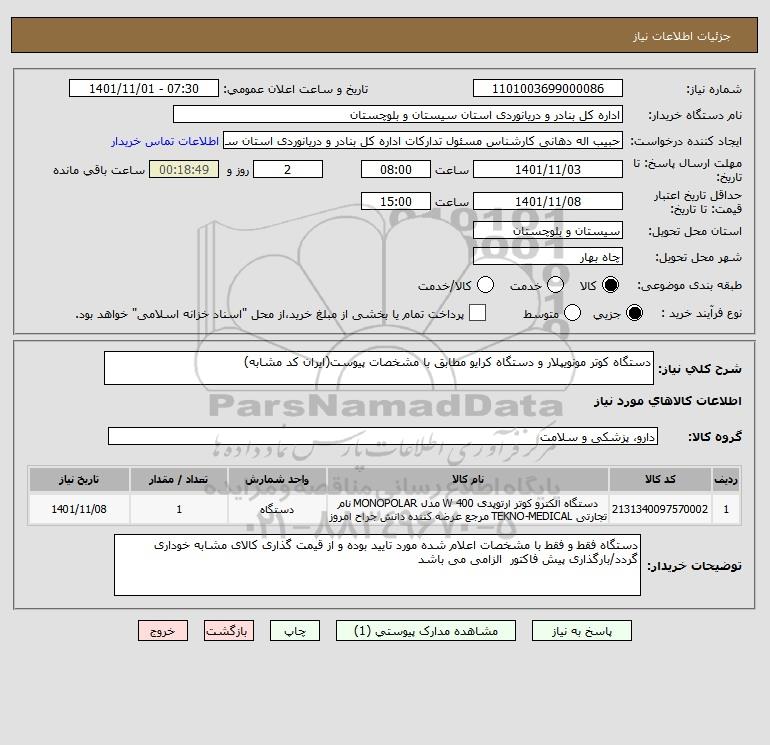Click the خروج exit button

point(163,631)
